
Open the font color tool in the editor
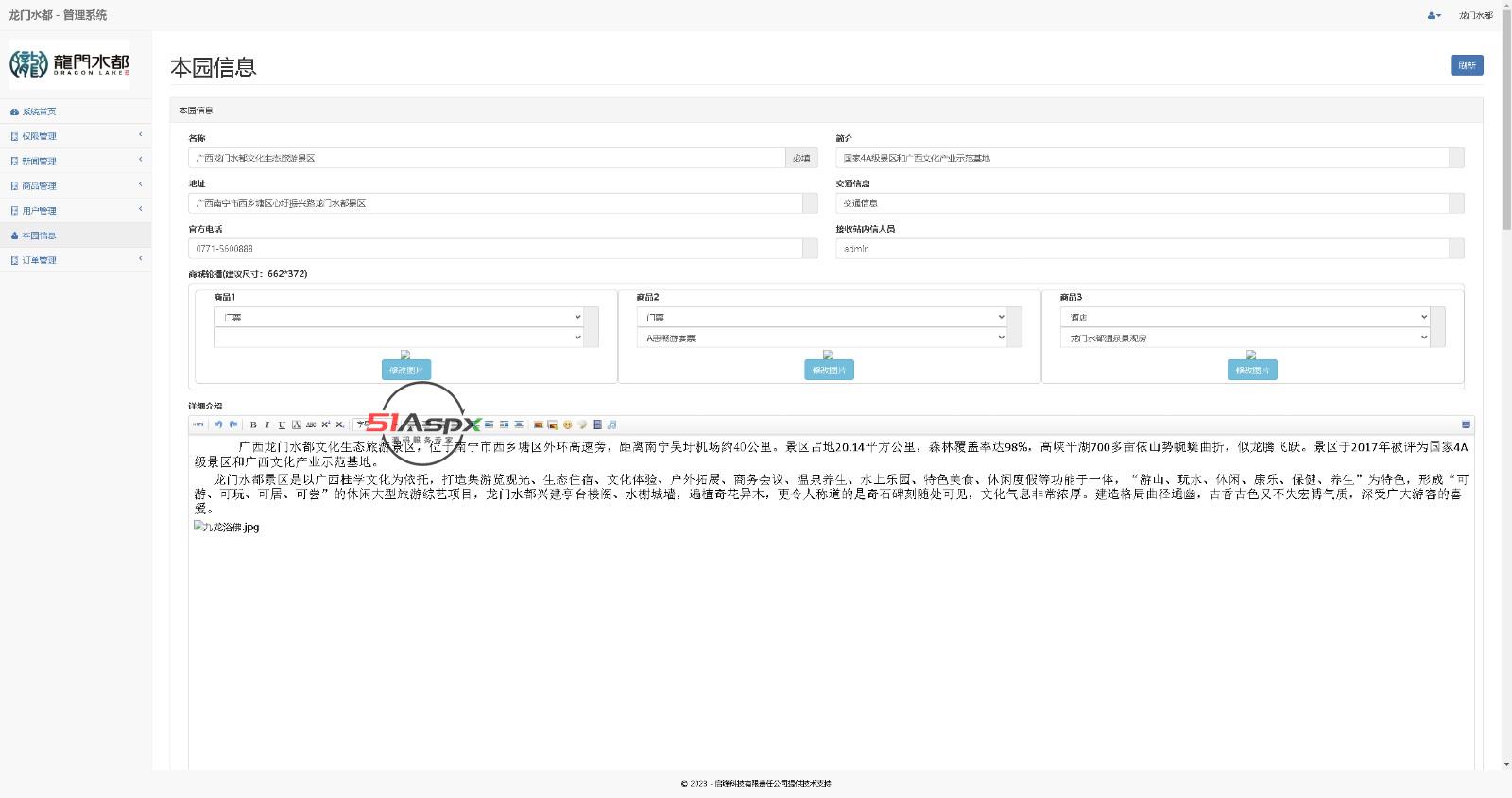(x=296, y=425)
